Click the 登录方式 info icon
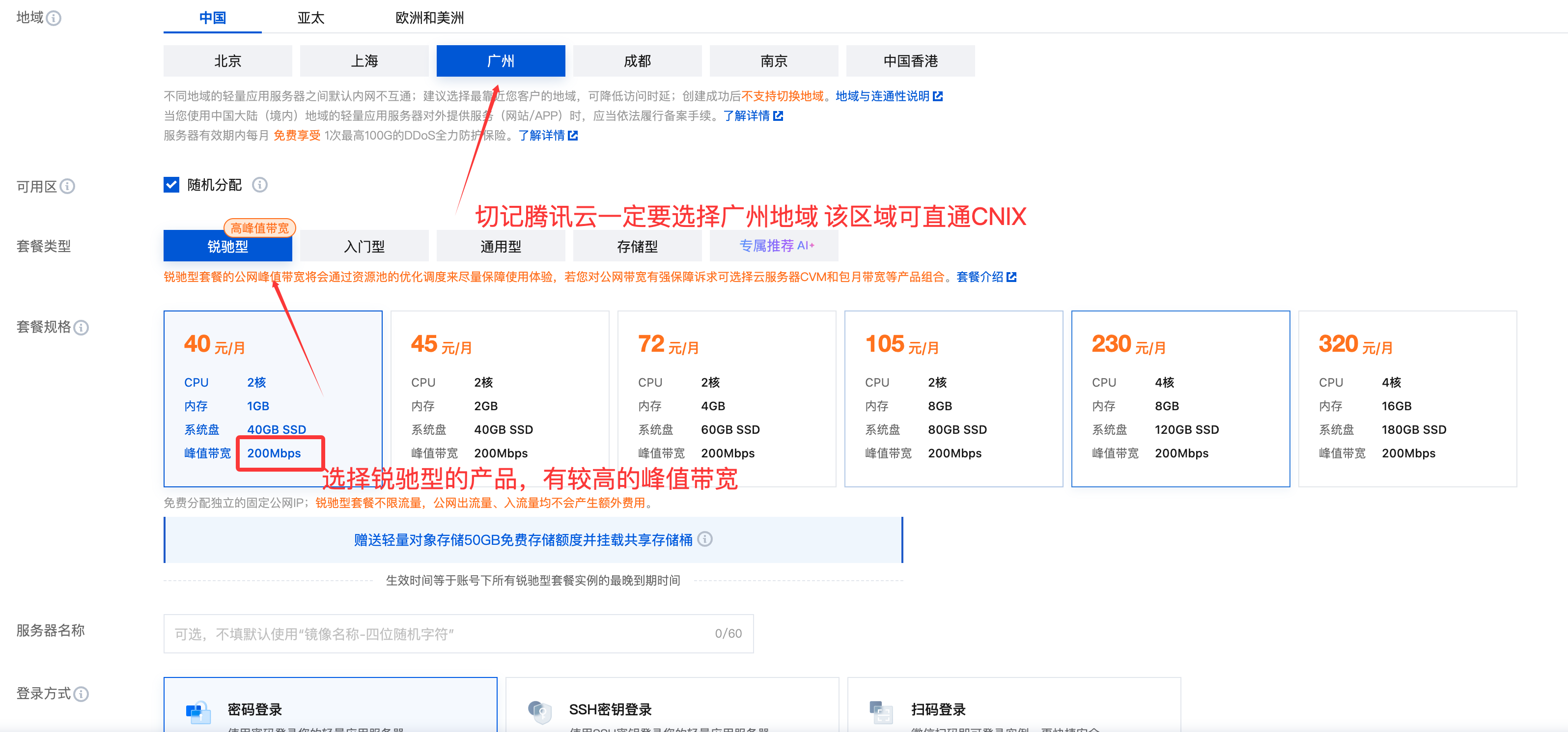 pos(82,694)
